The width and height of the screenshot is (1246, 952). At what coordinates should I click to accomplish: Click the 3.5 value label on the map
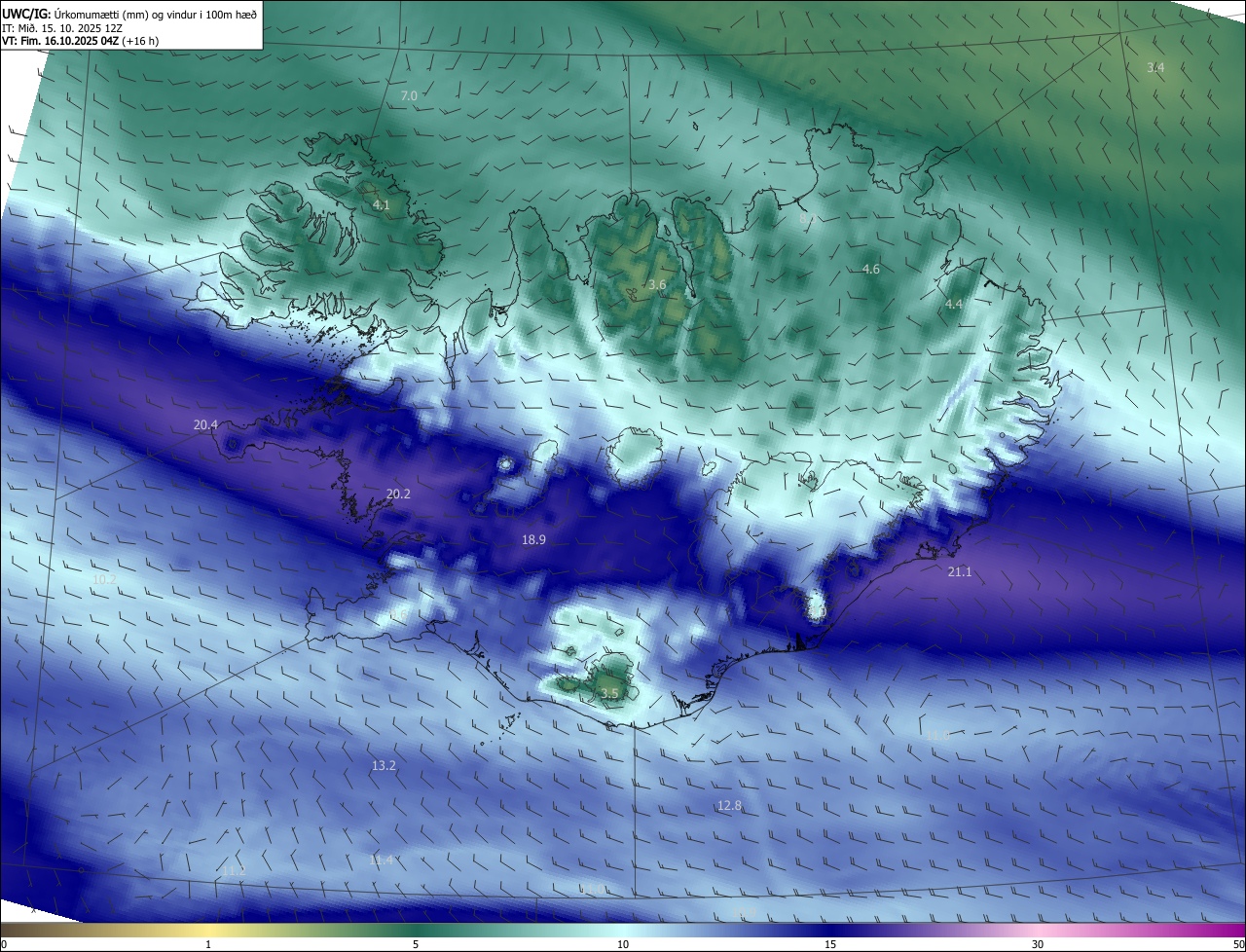click(609, 693)
